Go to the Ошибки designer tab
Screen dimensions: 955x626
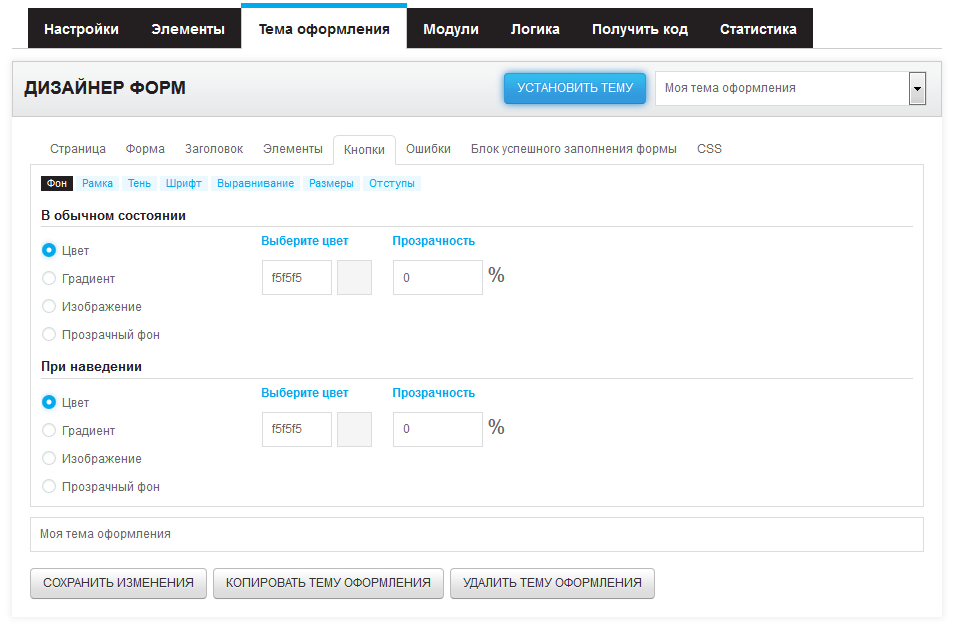(x=428, y=149)
